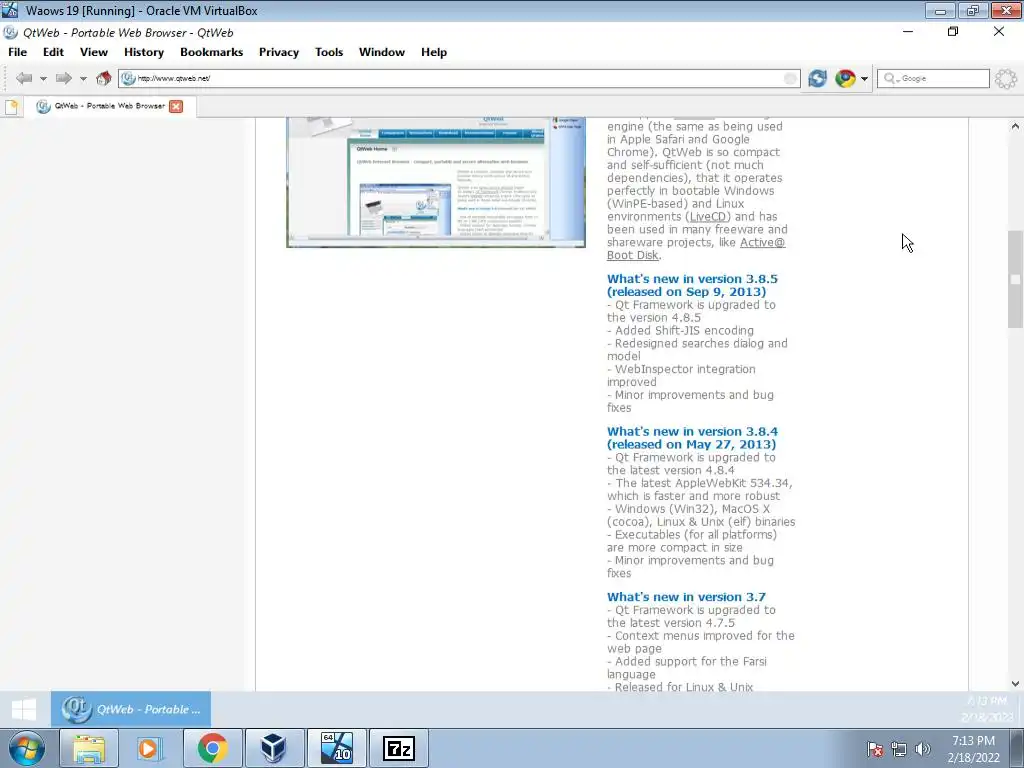Click the settings gear icon in toolbar
The height and width of the screenshot is (768, 1024).
1006,78
